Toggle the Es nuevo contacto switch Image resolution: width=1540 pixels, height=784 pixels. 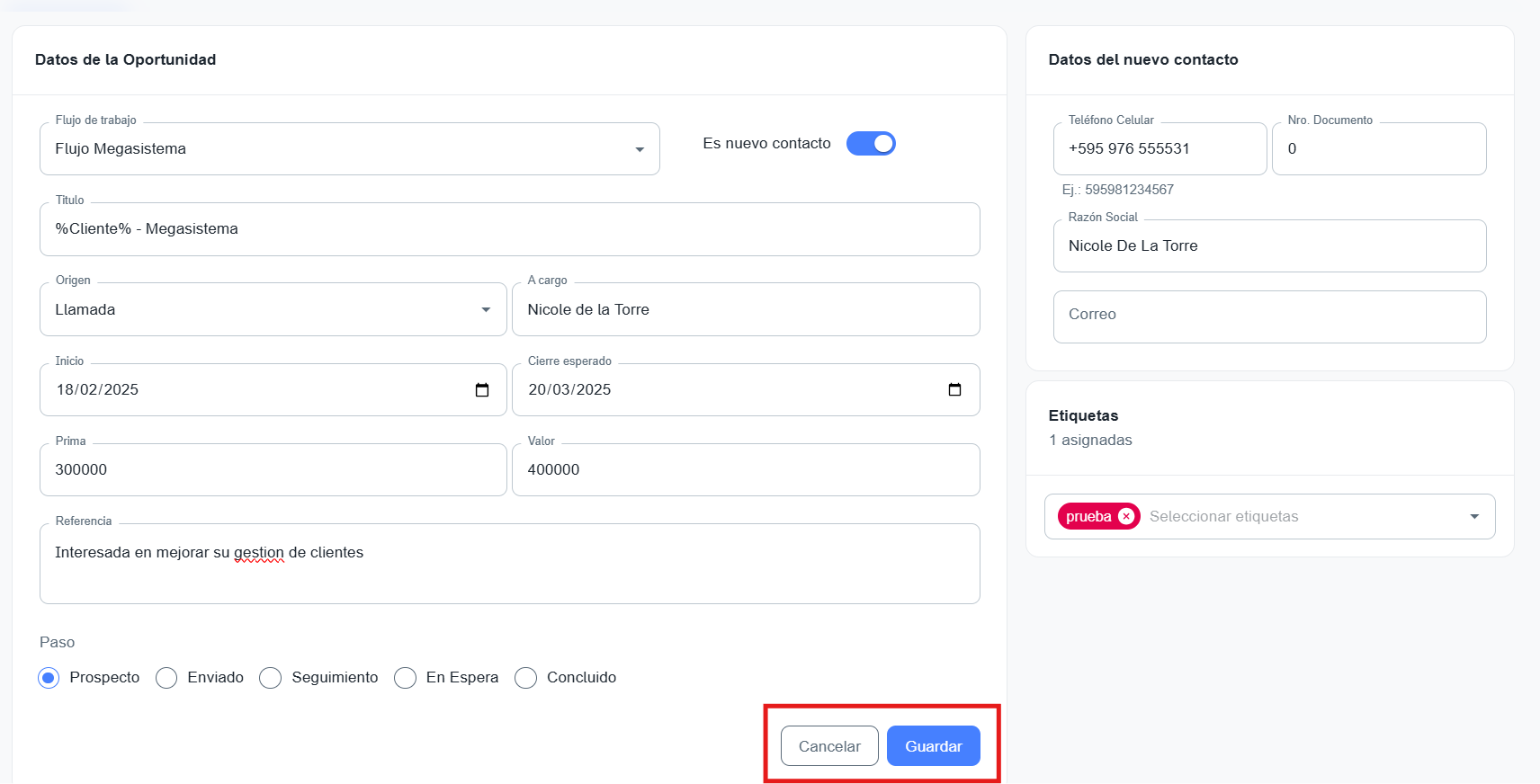tap(871, 144)
